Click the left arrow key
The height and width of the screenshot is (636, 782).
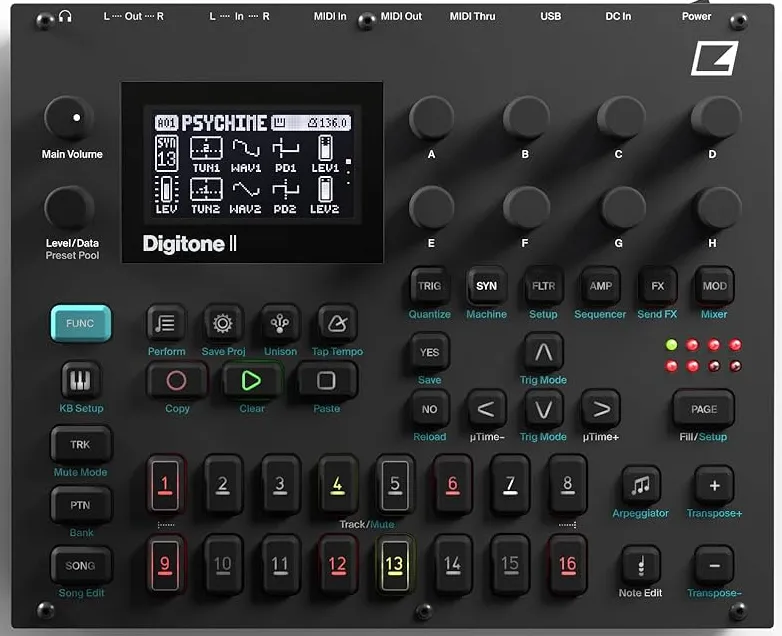pyautogui.click(x=486, y=409)
